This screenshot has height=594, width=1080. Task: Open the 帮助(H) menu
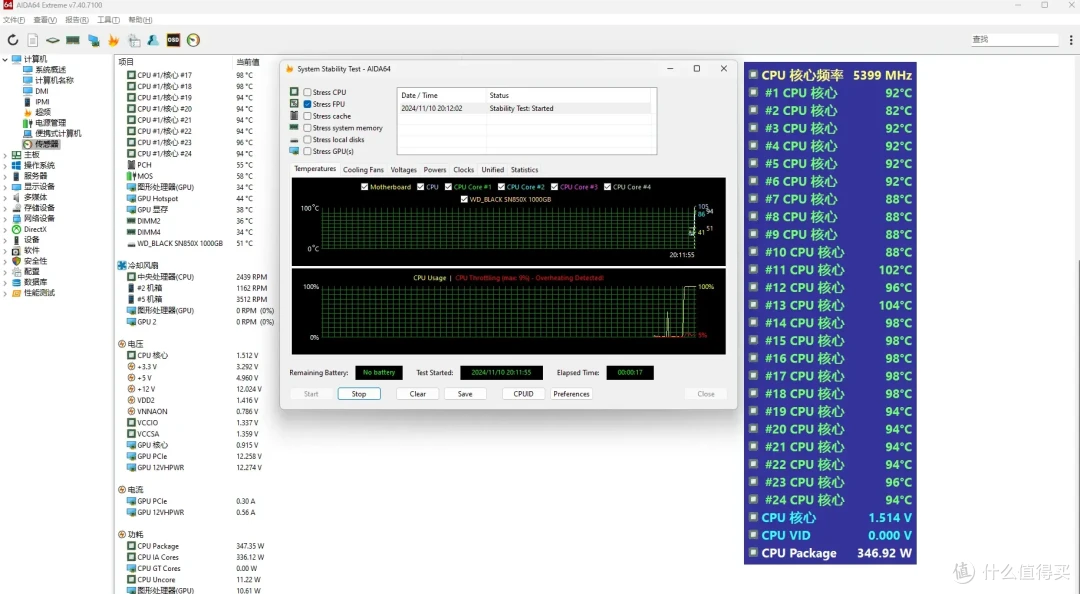[x=141, y=20]
